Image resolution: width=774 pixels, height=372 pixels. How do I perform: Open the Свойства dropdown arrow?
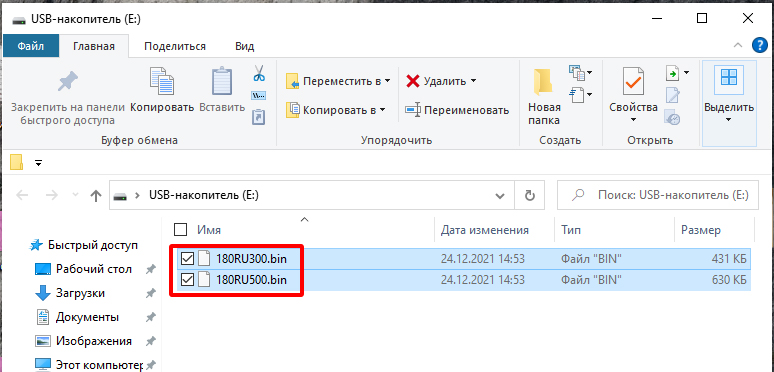[633, 119]
